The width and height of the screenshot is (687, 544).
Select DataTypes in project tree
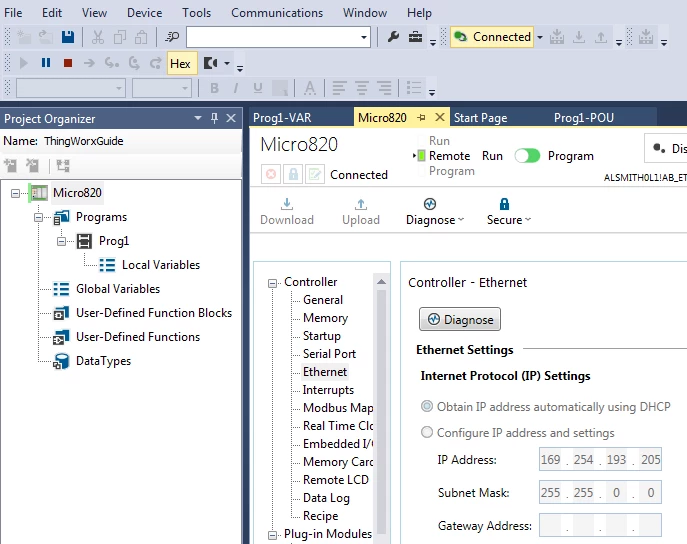coord(103,361)
